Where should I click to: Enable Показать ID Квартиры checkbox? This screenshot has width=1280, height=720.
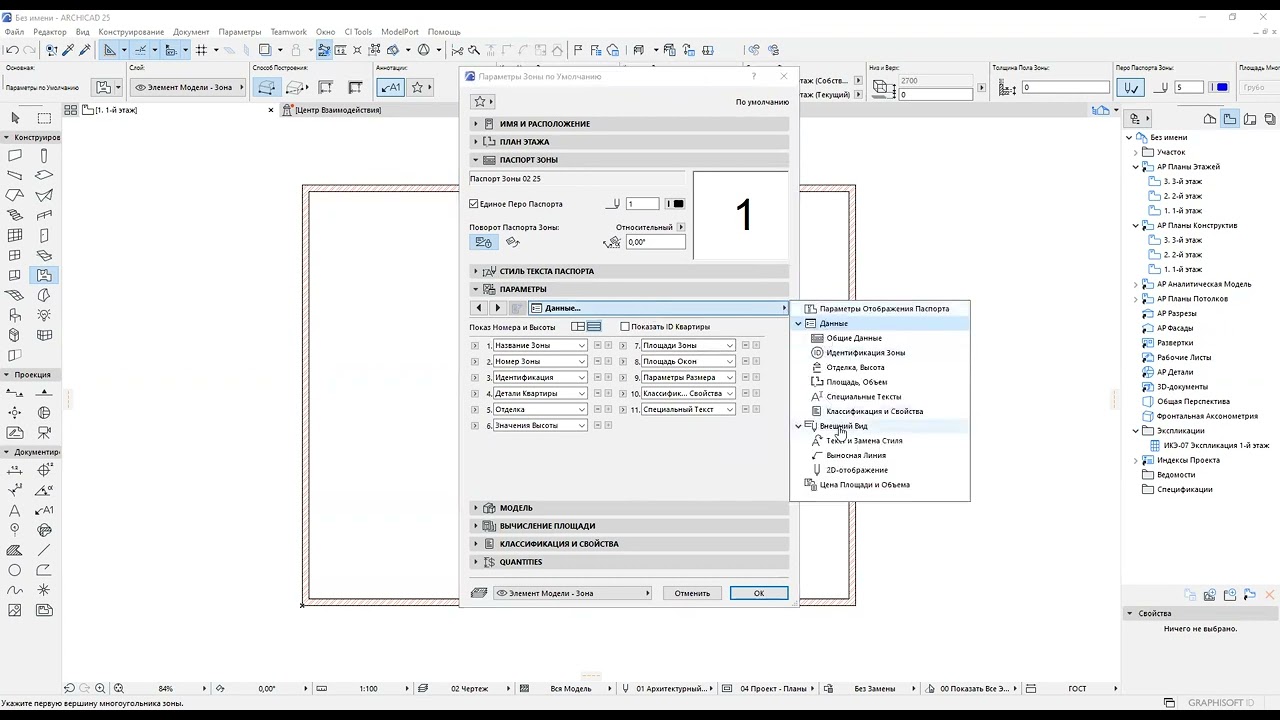point(625,327)
